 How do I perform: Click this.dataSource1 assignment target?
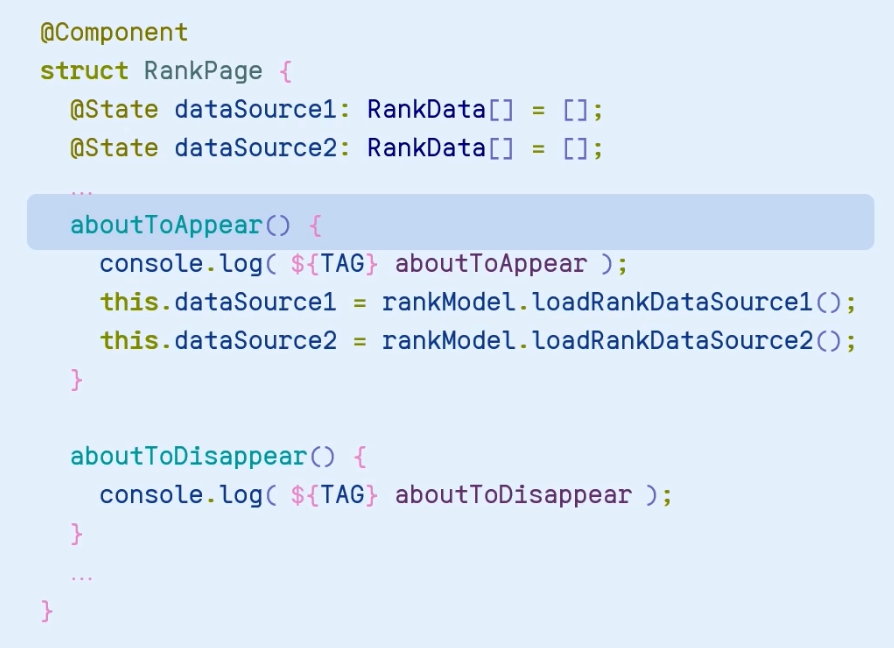218,302
